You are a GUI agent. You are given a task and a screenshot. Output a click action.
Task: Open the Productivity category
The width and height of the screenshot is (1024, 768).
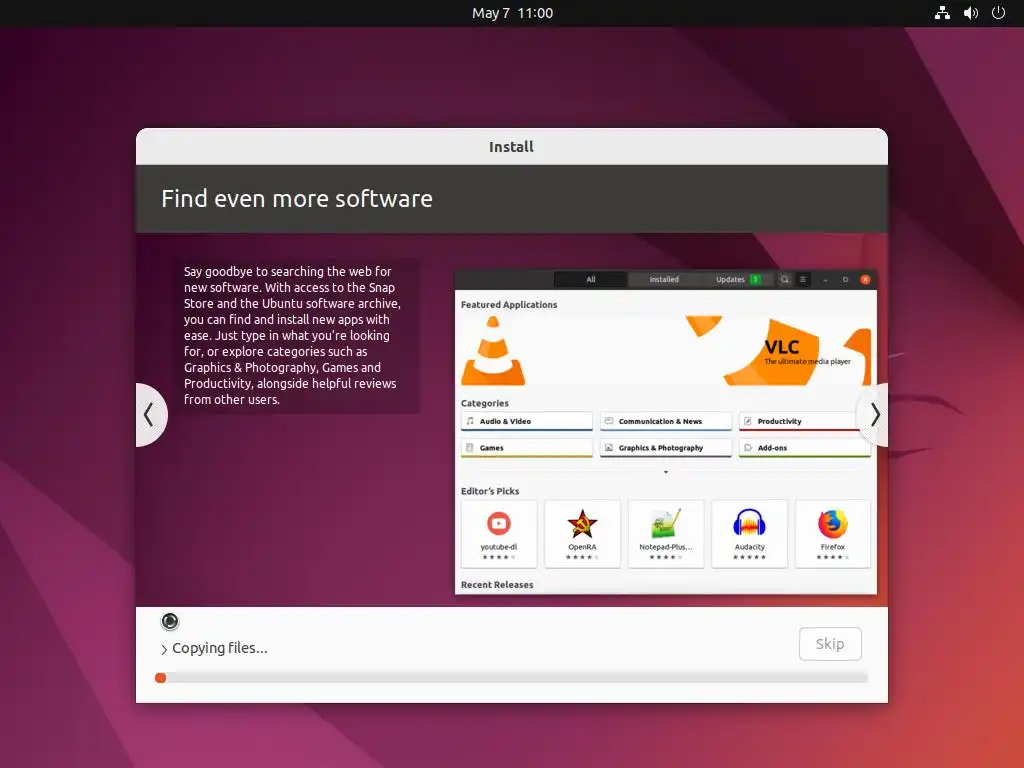805,421
